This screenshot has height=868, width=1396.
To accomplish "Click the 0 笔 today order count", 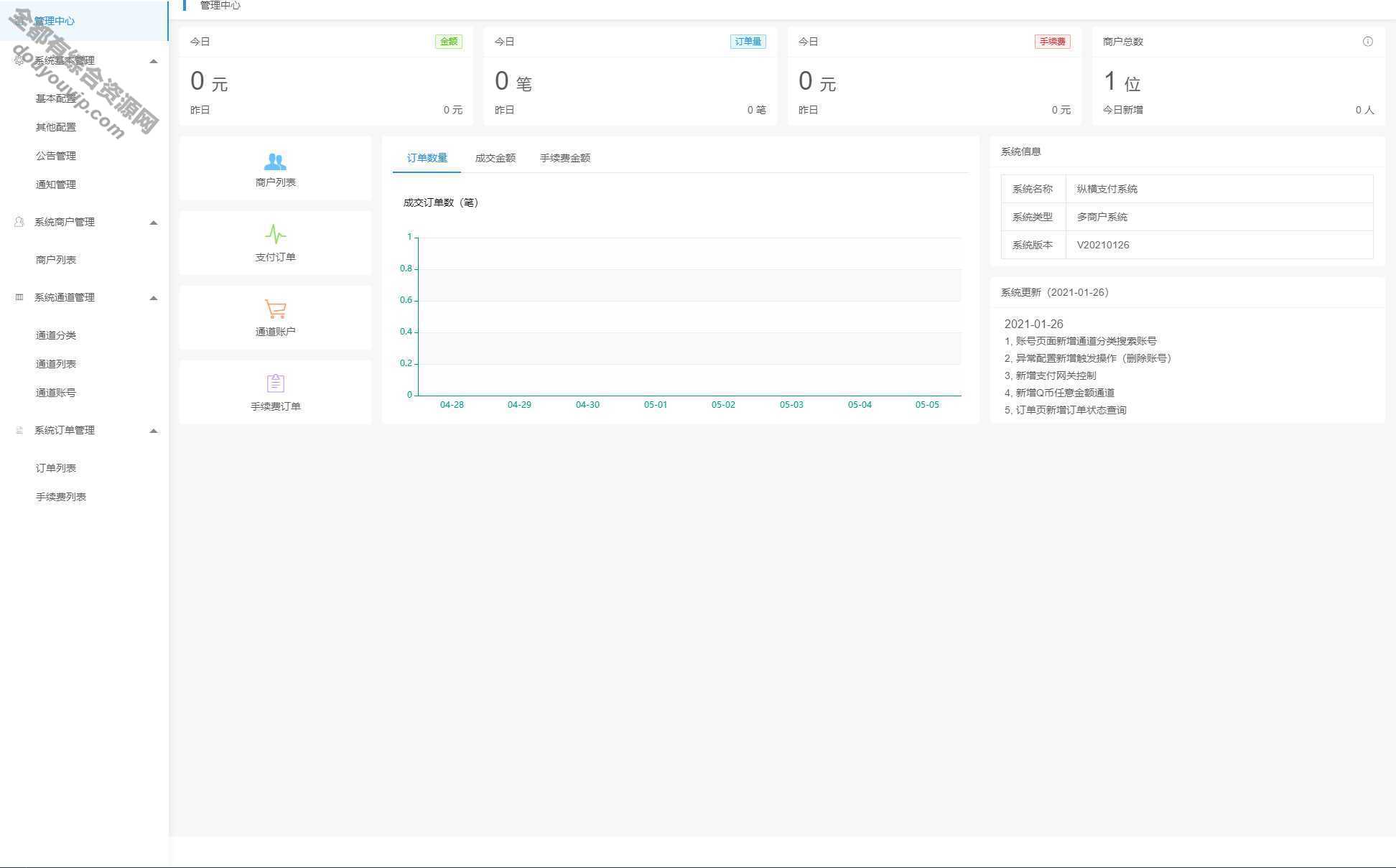I will (513, 82).
